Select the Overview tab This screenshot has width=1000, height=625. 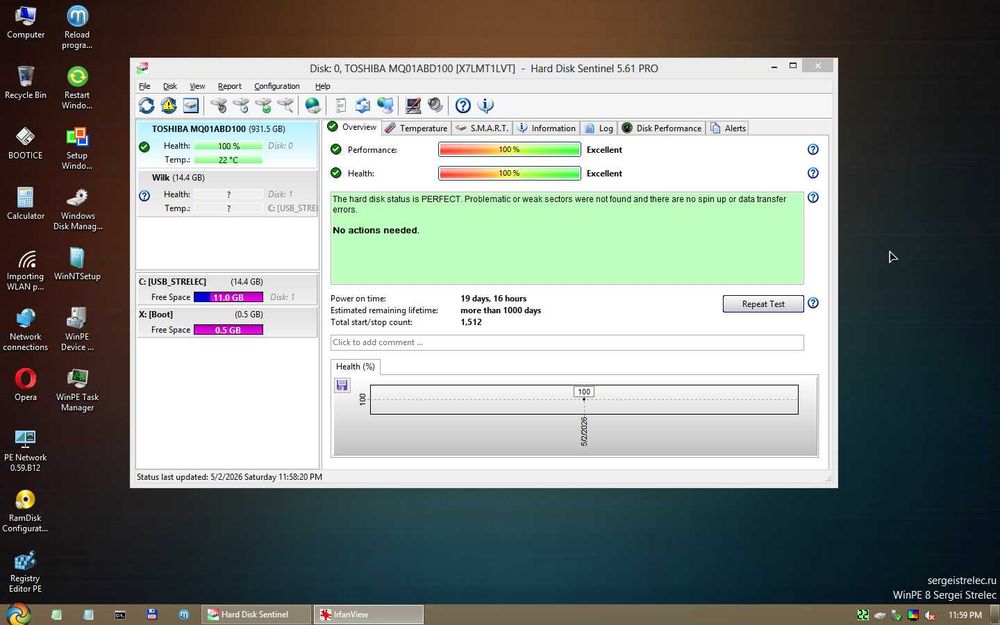click(x=351, y=127)
